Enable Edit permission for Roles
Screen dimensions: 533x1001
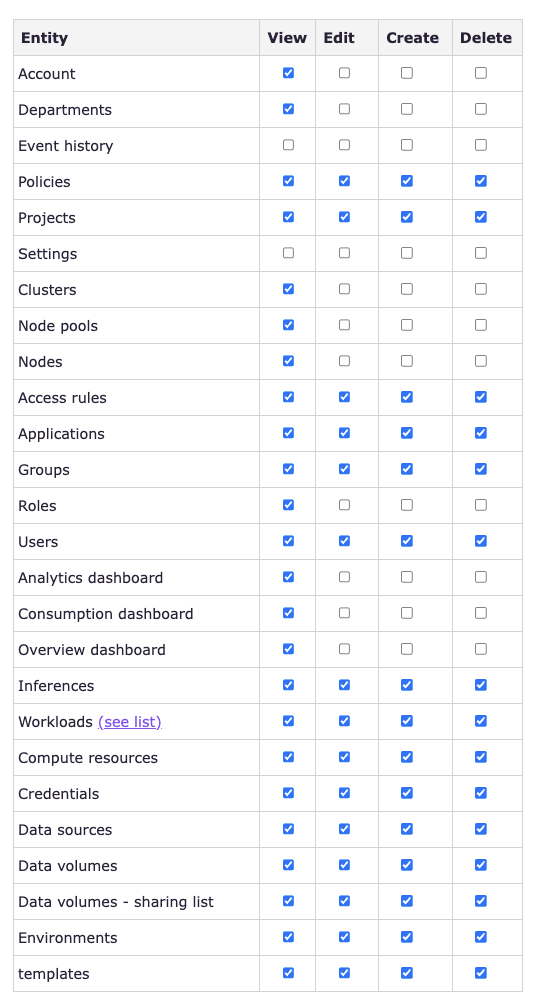(x=344, y=505)
